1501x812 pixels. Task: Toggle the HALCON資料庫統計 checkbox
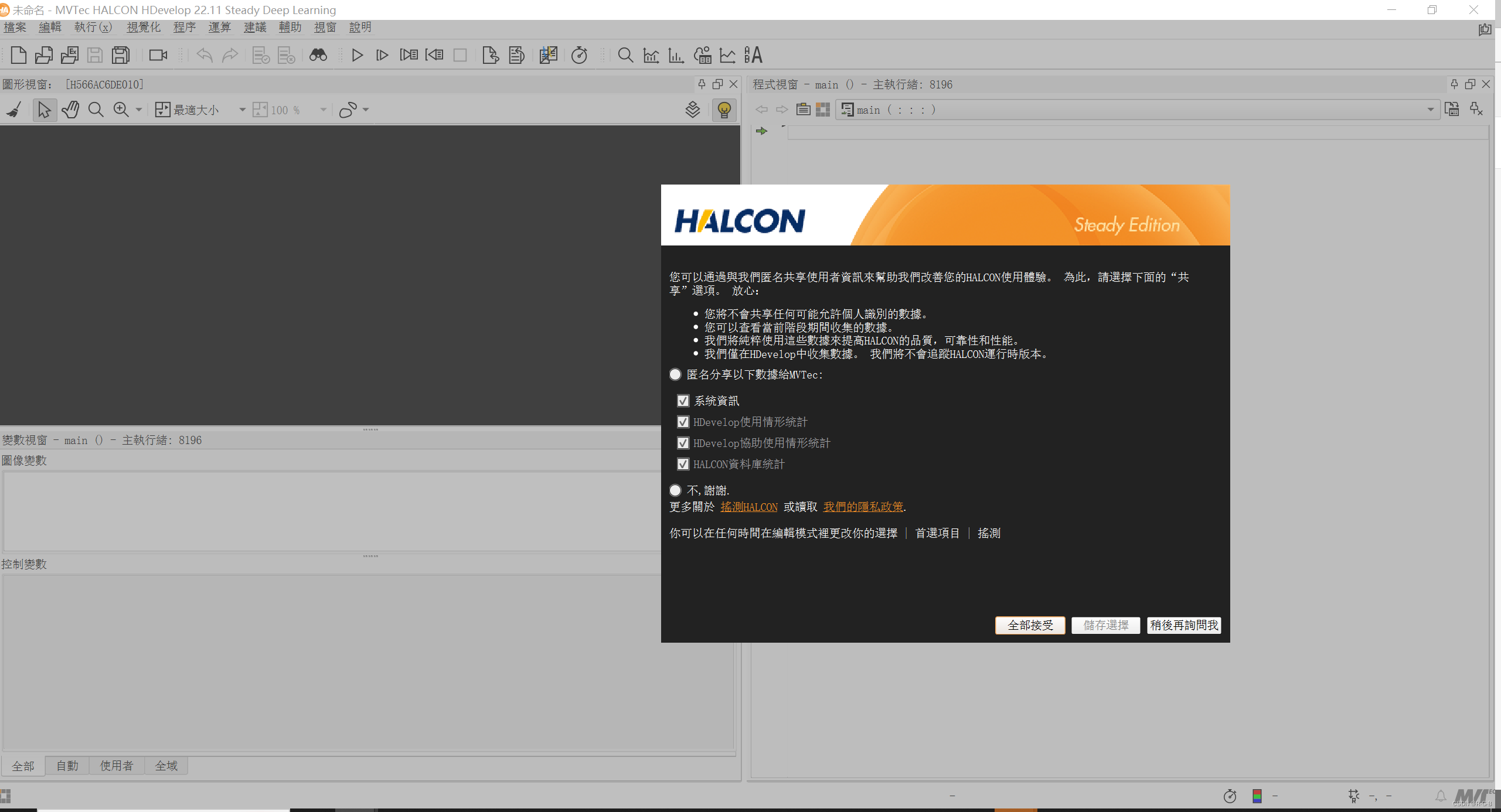(x=683, y=464)
